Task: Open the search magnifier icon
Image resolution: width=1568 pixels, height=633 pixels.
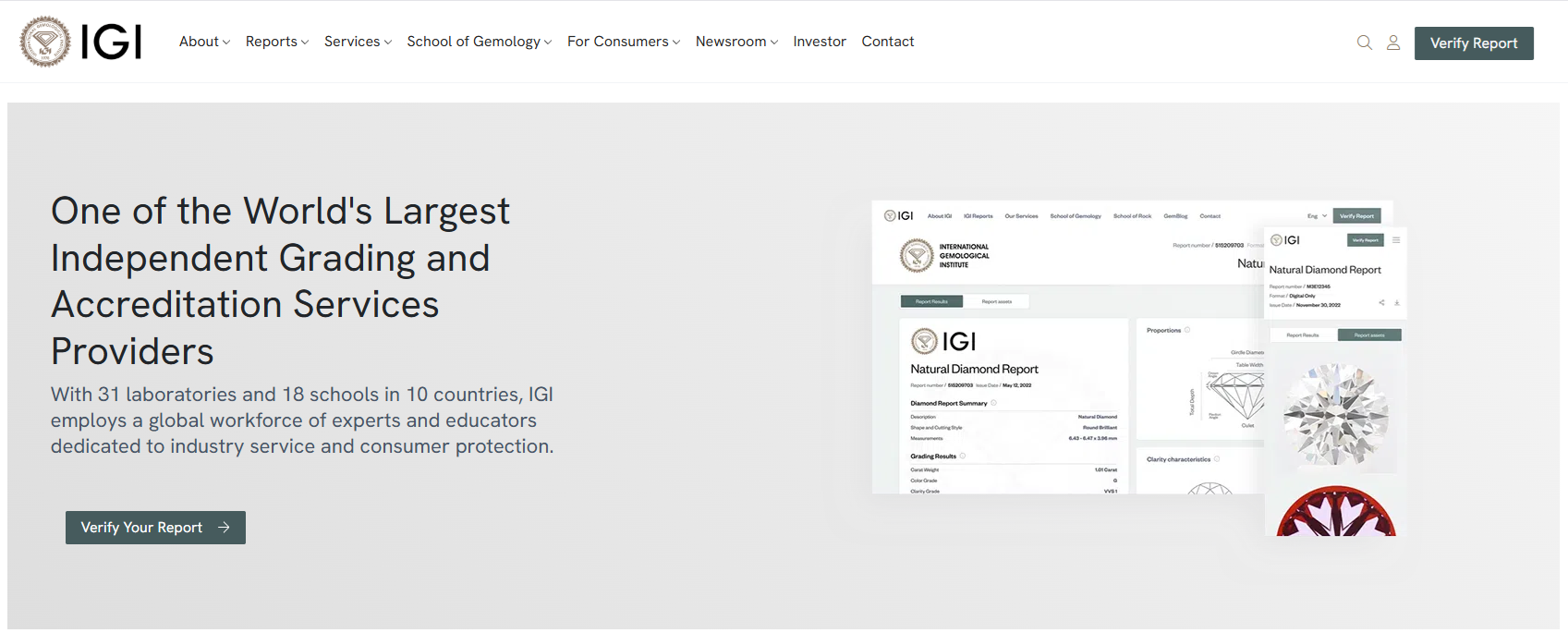Action: pos(1364,43)
